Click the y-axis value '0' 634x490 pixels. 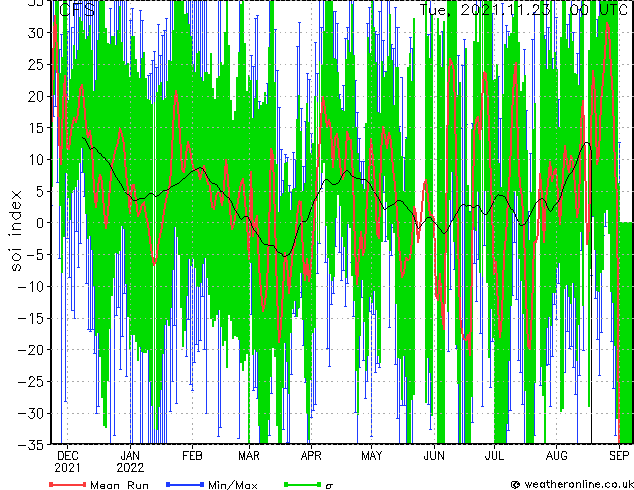pos(39,223)
